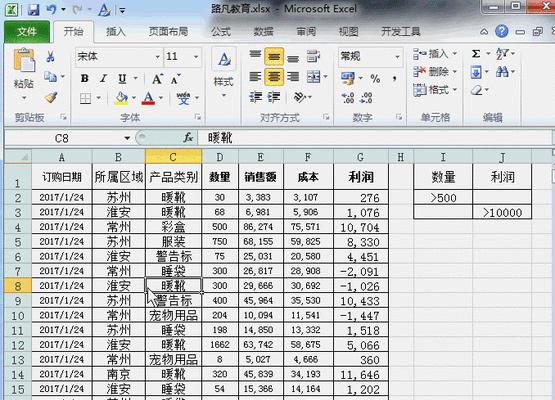
Task: Click the formula bar showing 暖靴
Action: [374, 138]
